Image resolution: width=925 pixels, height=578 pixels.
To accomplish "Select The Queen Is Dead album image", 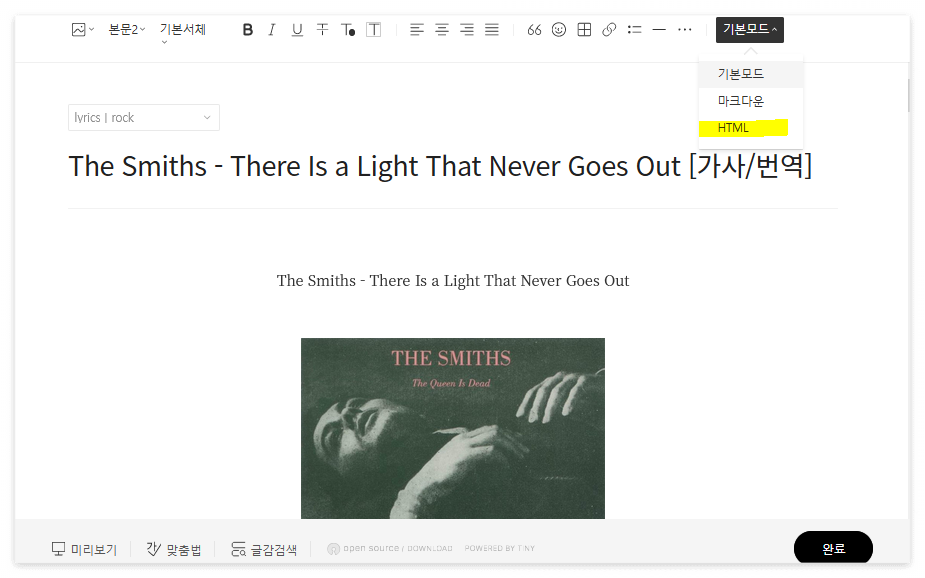I will [453, 429].
